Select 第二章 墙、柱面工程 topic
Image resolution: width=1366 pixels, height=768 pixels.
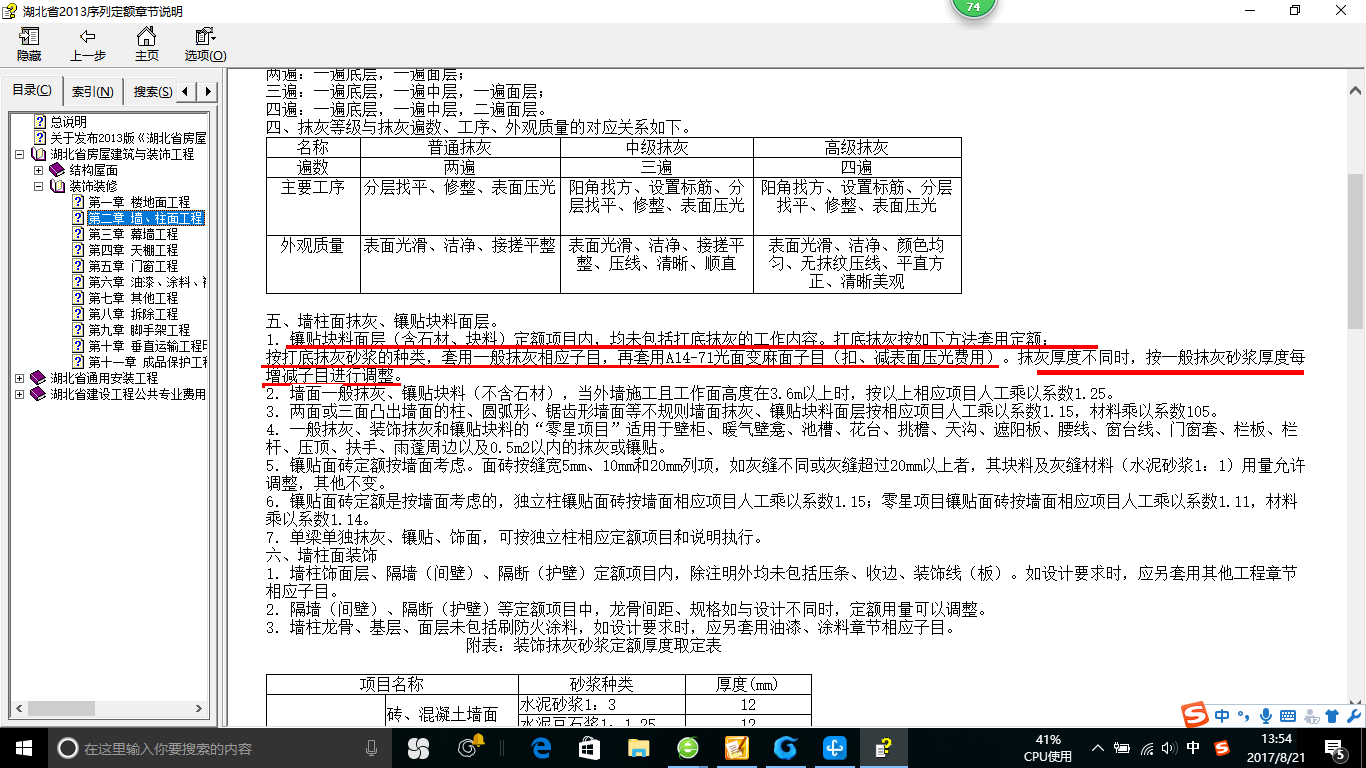(145, 218)
